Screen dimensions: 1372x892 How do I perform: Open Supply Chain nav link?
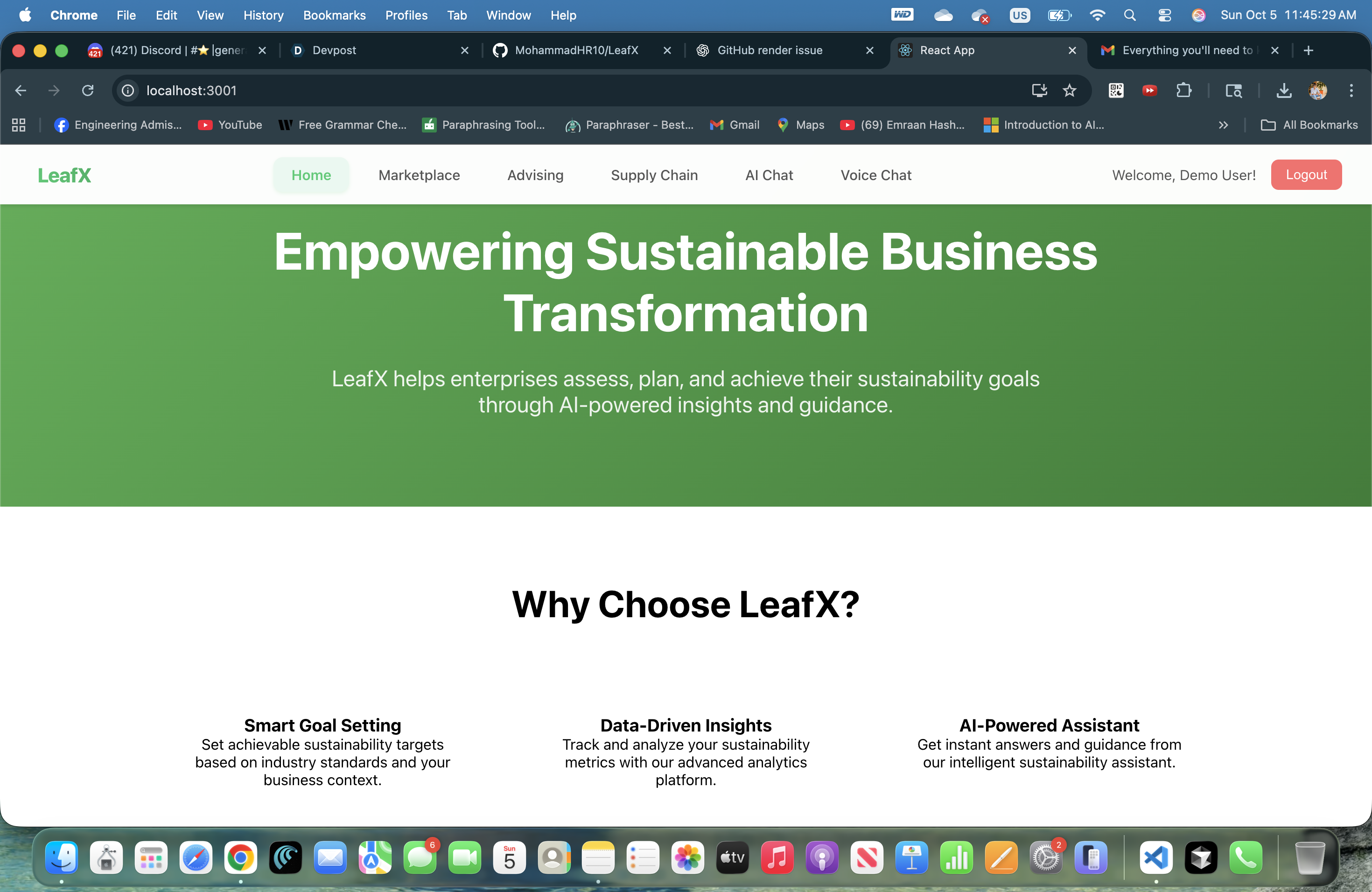[x=654, y=175]
